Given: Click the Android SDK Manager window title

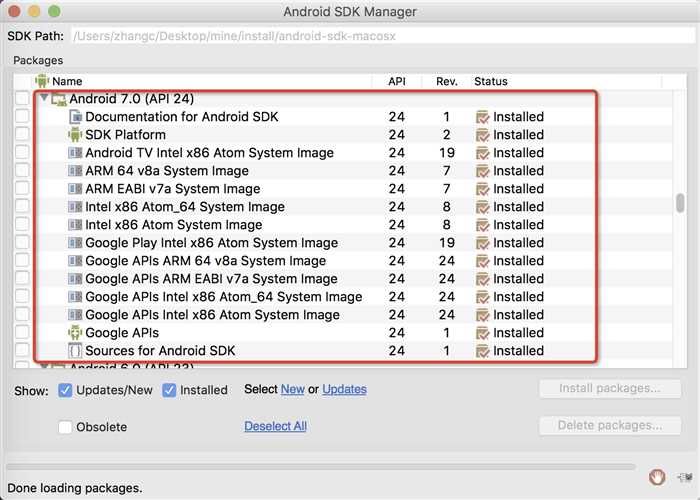Looking at the screenshot, I should (x=350, y=12).
